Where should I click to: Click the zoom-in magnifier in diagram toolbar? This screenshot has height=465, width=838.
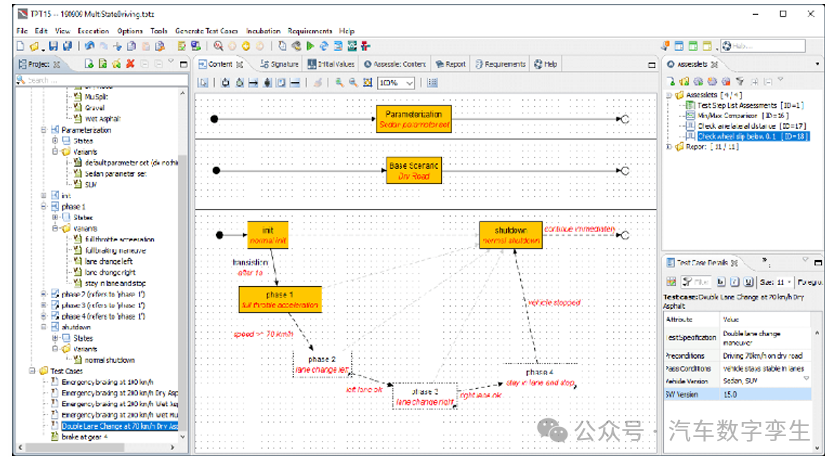point(339,83)
